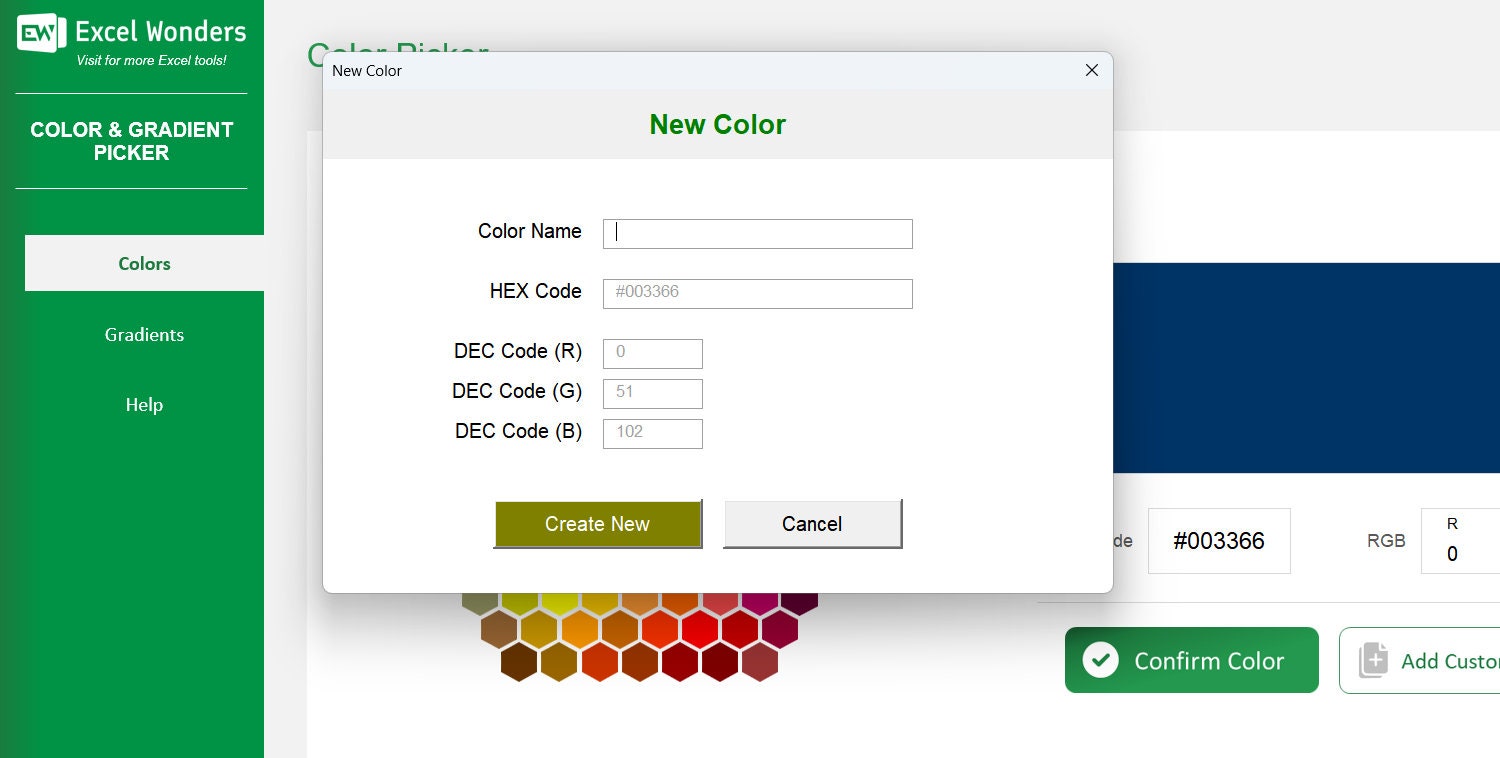Click inside the Color Name text field
The width and height of the screenshot is (1500, 758).
point(757,233)
